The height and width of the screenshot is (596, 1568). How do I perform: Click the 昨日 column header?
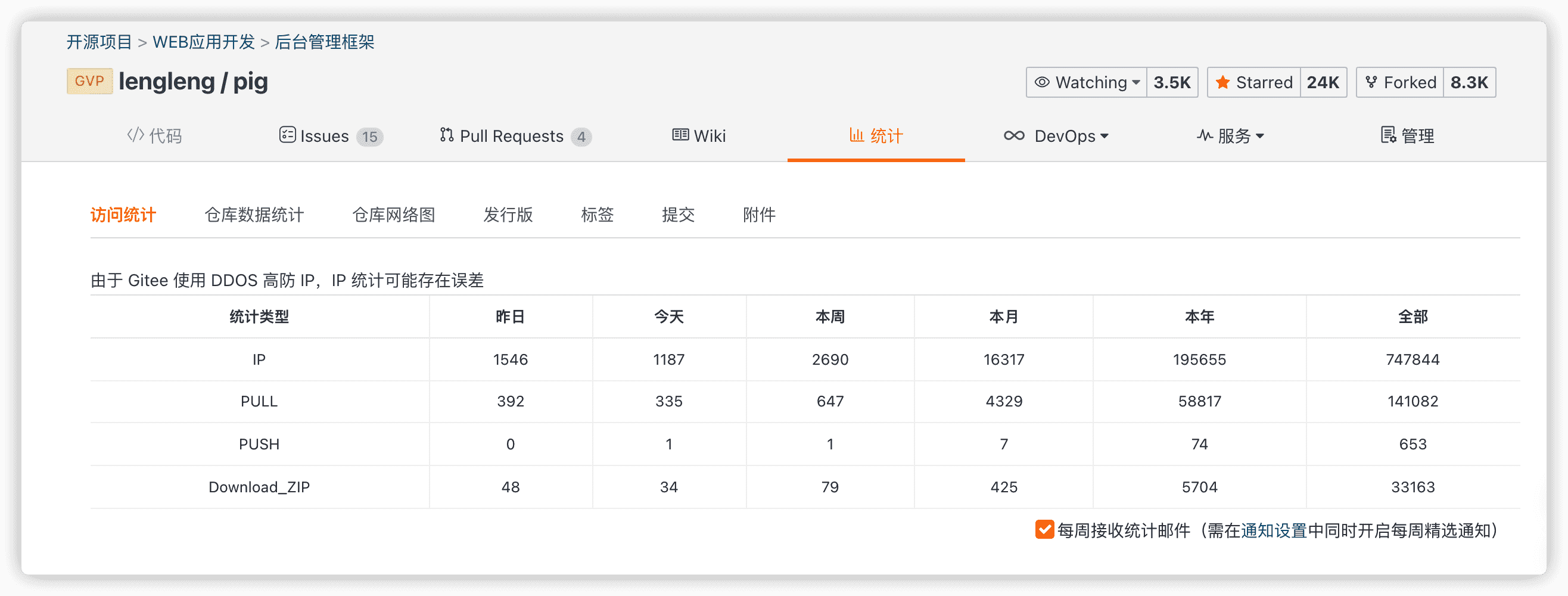point(510,316)
